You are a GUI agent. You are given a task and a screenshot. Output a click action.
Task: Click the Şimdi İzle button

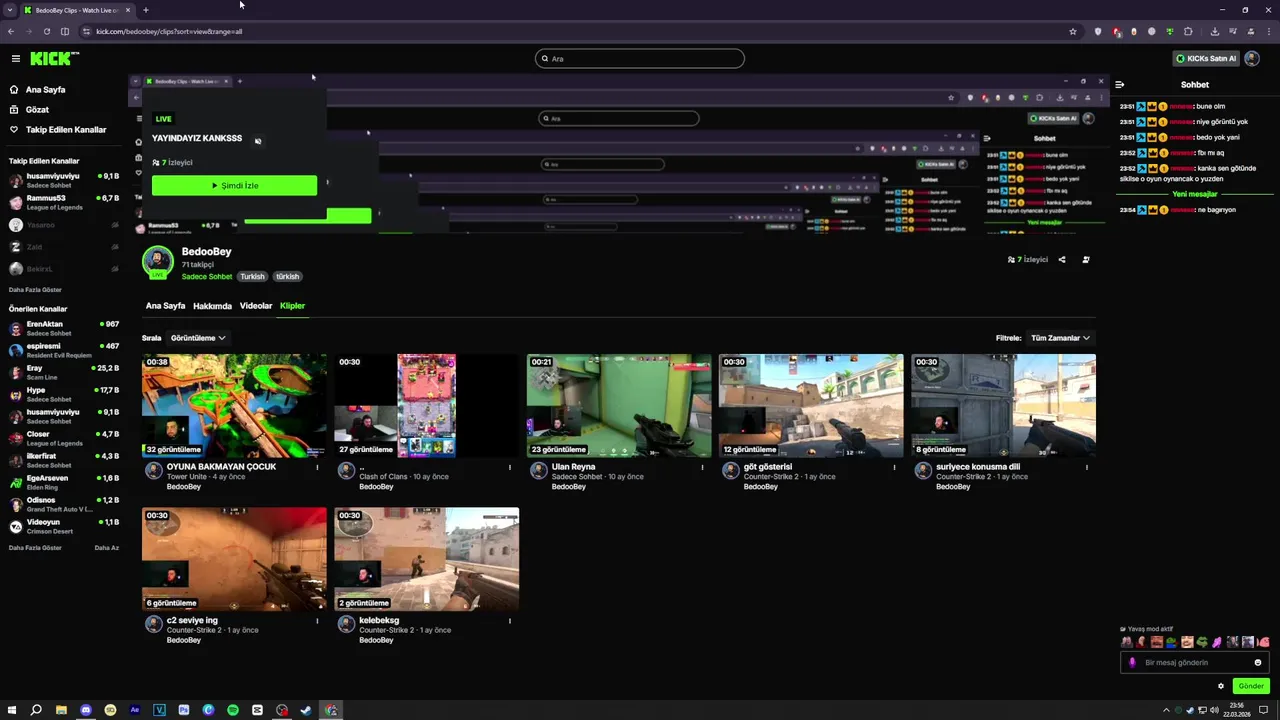point(234,186)
